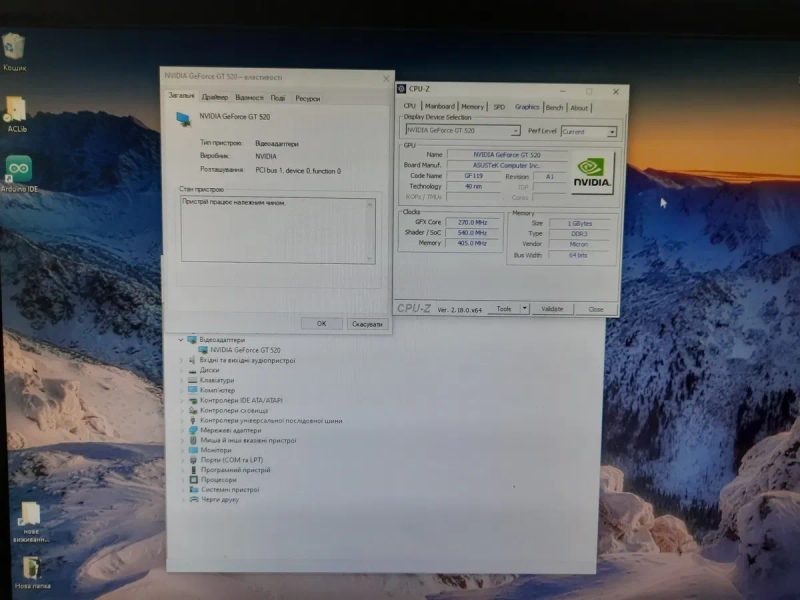Click the display adapter icon in properties dialog
Image resolution: width=800 pixels, height=600 pixels.
tap(183, 119)
